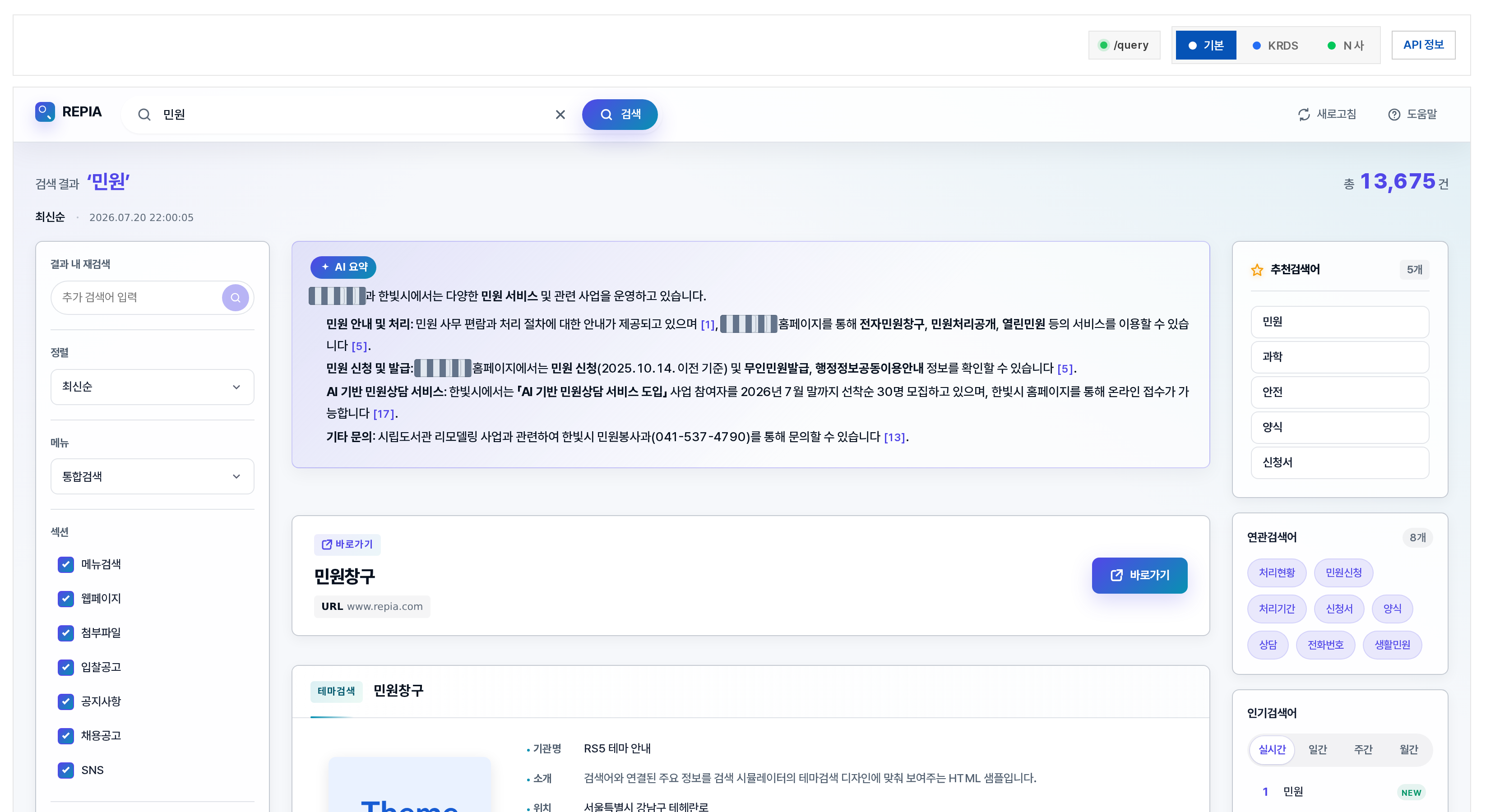Click the AI 요약 sparkle badge
The width and height of the screenshot is (1500, 812).
(x=343, y=267)
